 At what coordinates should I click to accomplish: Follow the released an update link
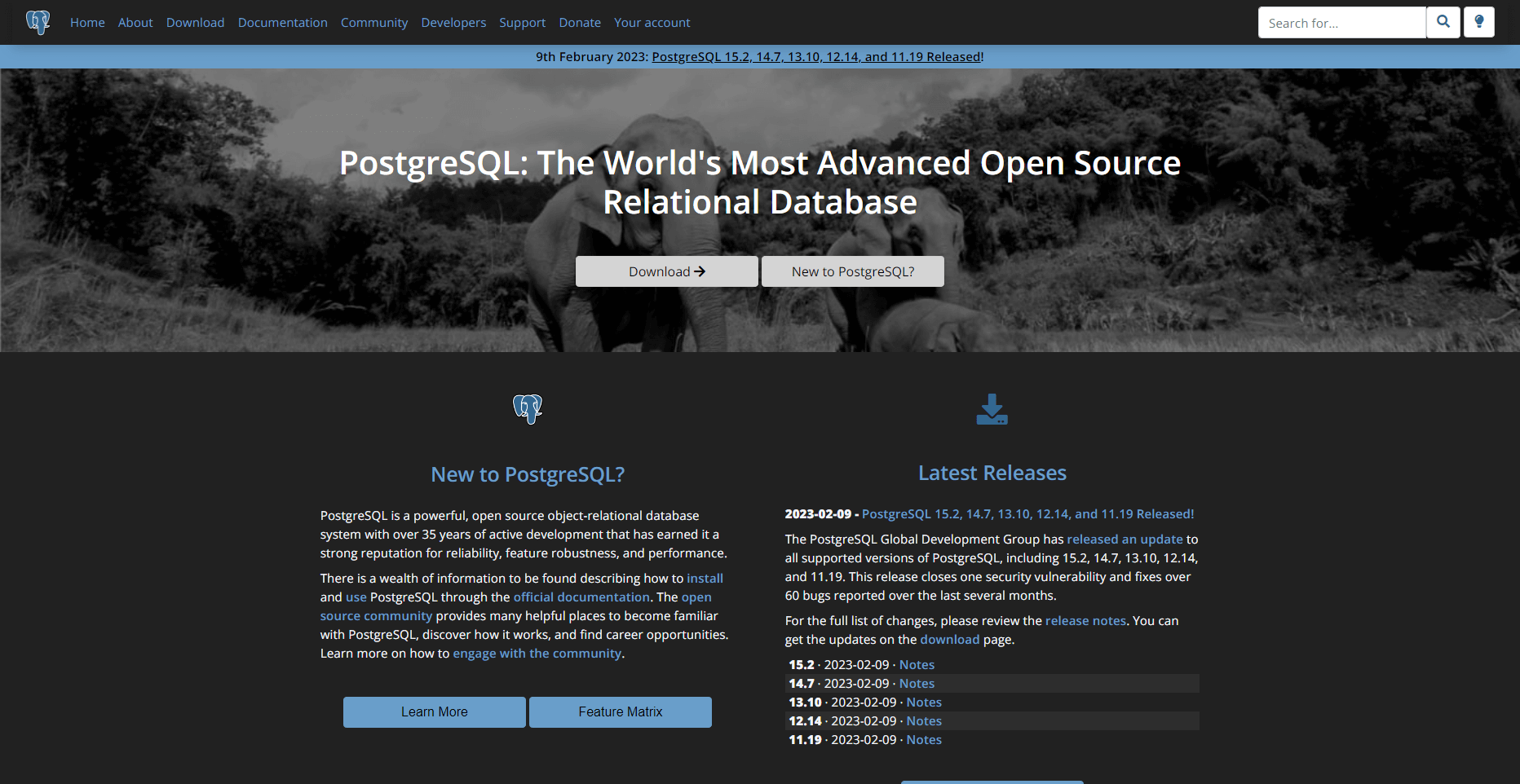click(x=1125, y=540)
